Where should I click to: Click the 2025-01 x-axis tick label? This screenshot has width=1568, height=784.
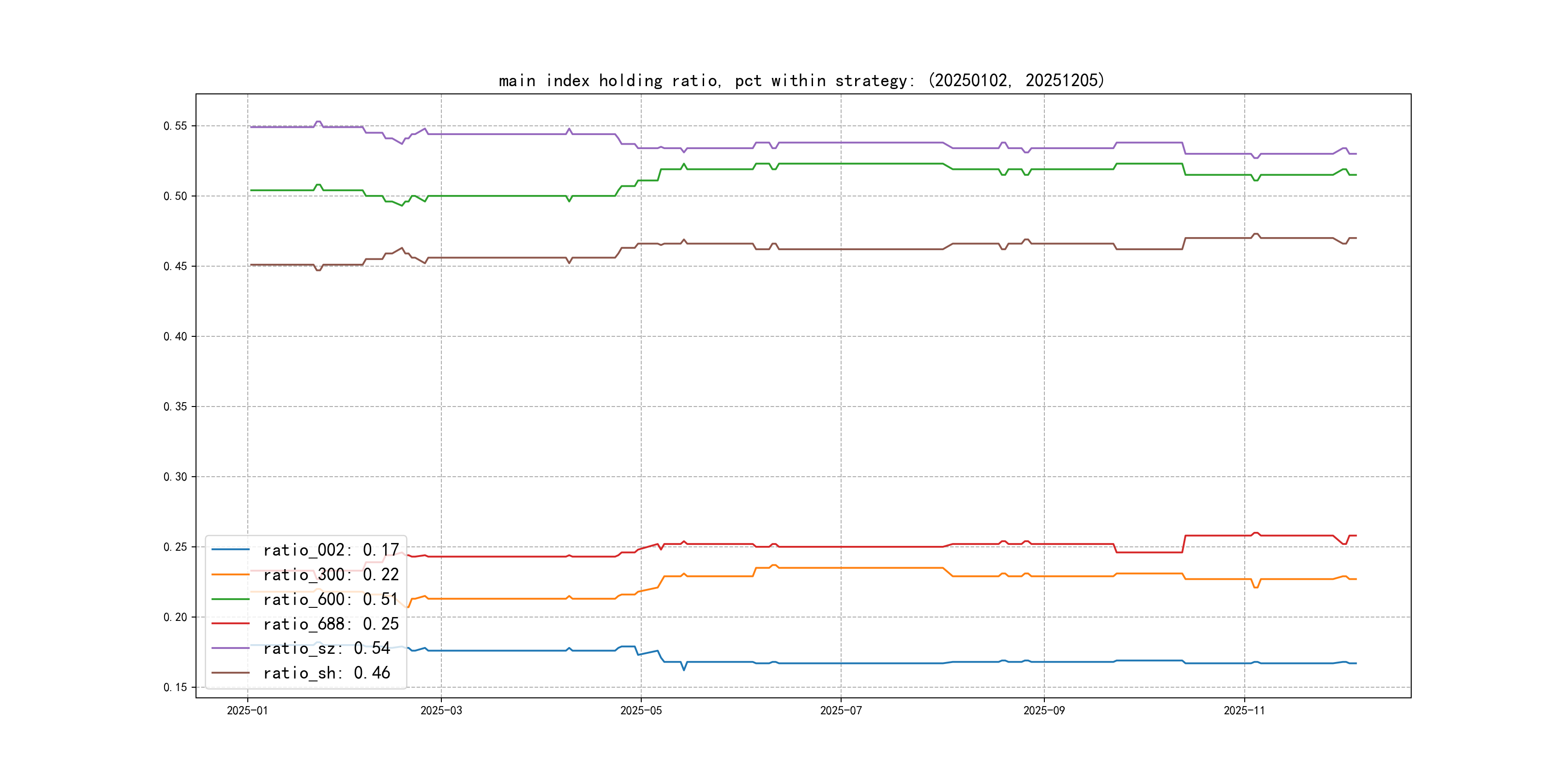click(x=247, y=710)
